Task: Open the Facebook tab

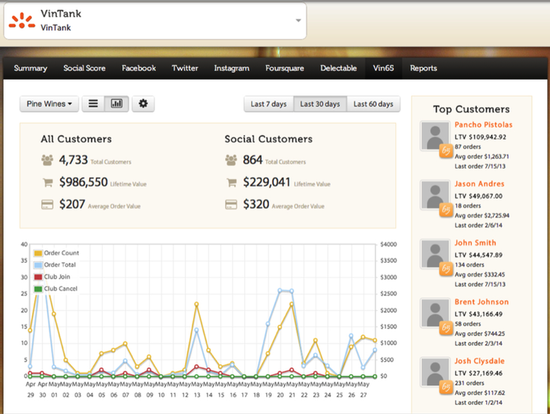Action: click(x=139, y=68)
